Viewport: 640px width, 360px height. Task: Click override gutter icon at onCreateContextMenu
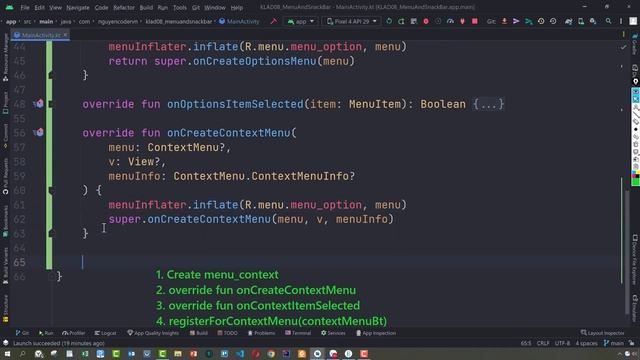pyautogui.click(x=39, y=132)
